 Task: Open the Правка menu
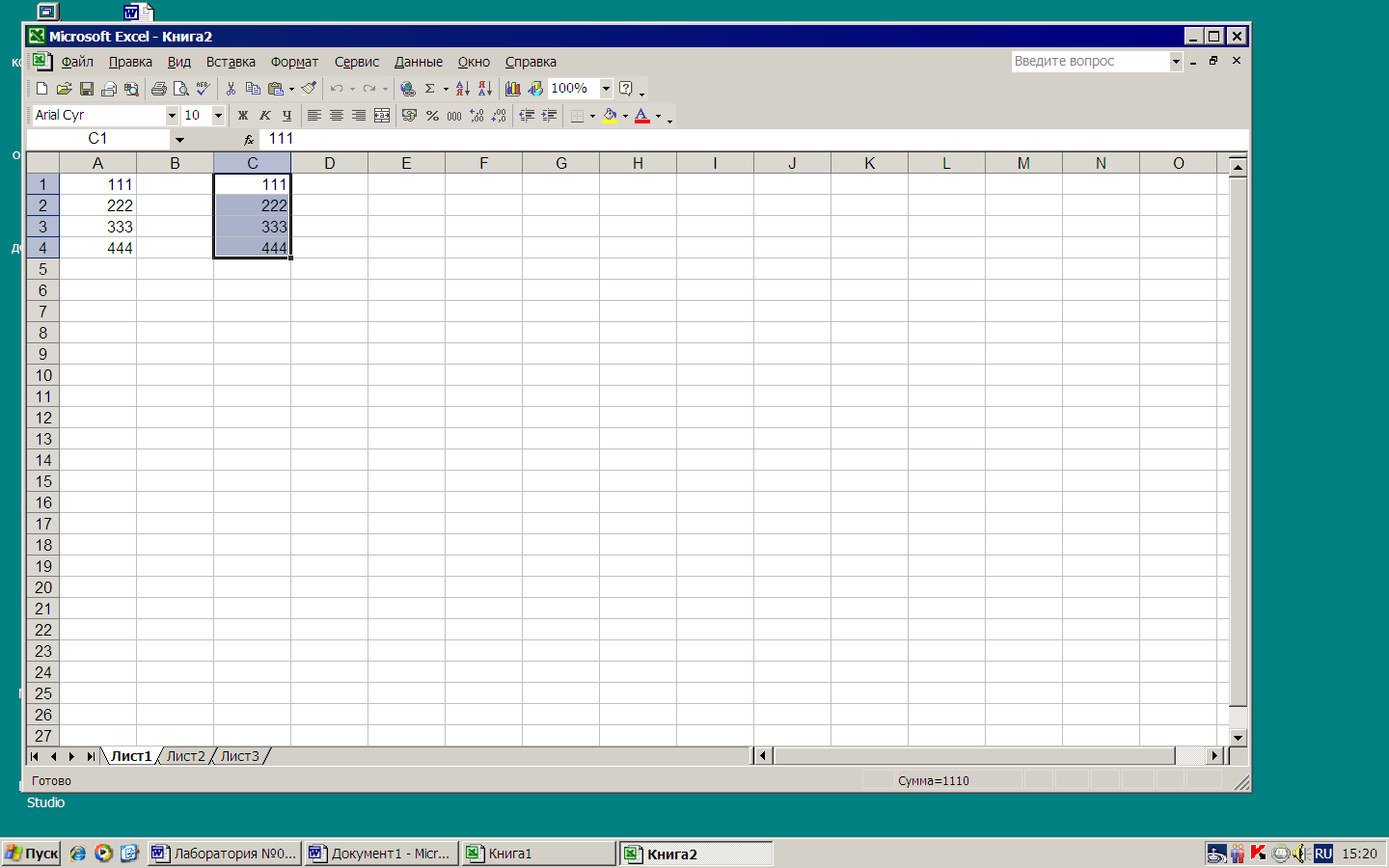pos(130,62)
